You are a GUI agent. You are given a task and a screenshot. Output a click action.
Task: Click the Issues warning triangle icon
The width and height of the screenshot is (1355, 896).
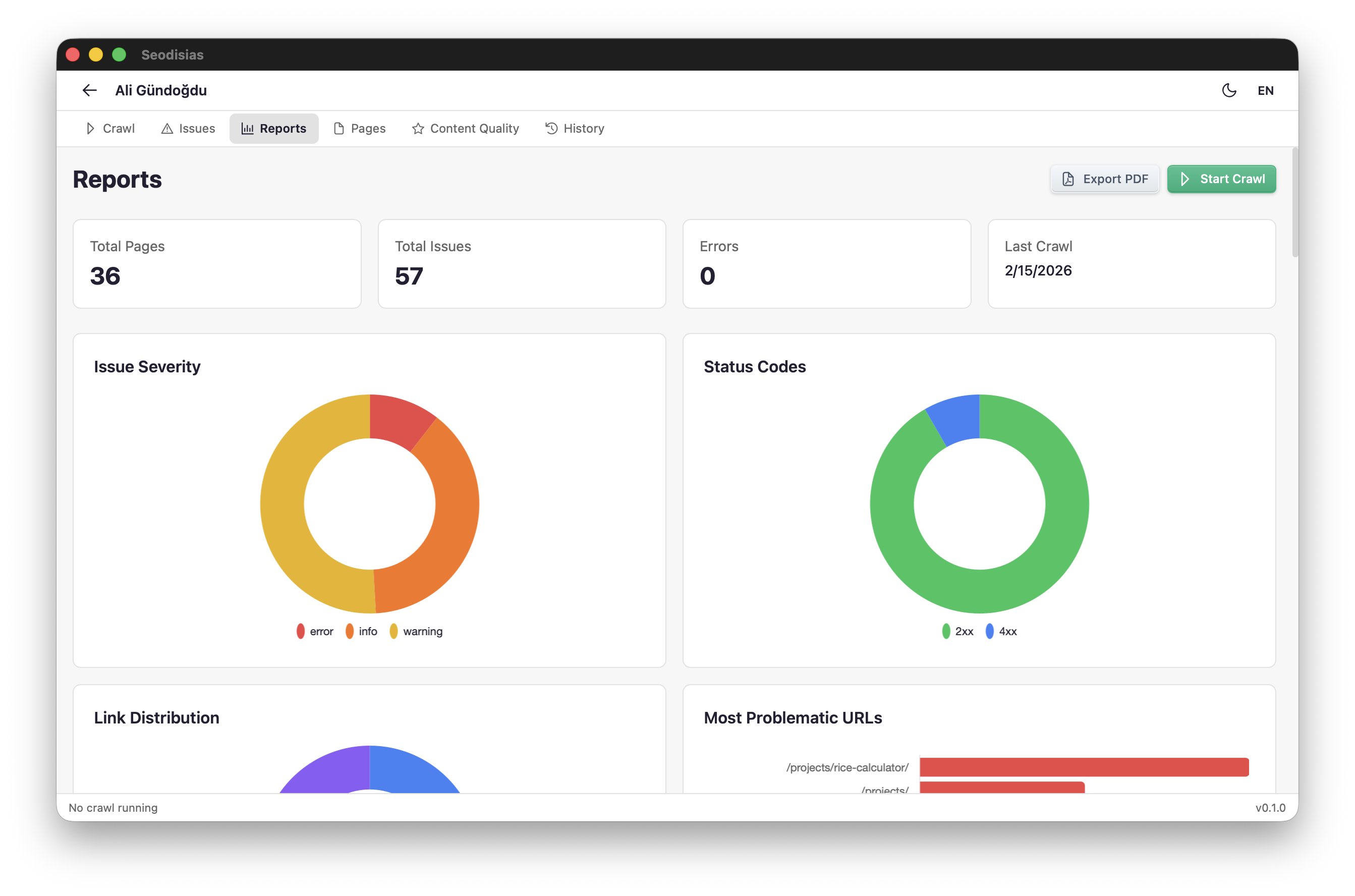167,129
